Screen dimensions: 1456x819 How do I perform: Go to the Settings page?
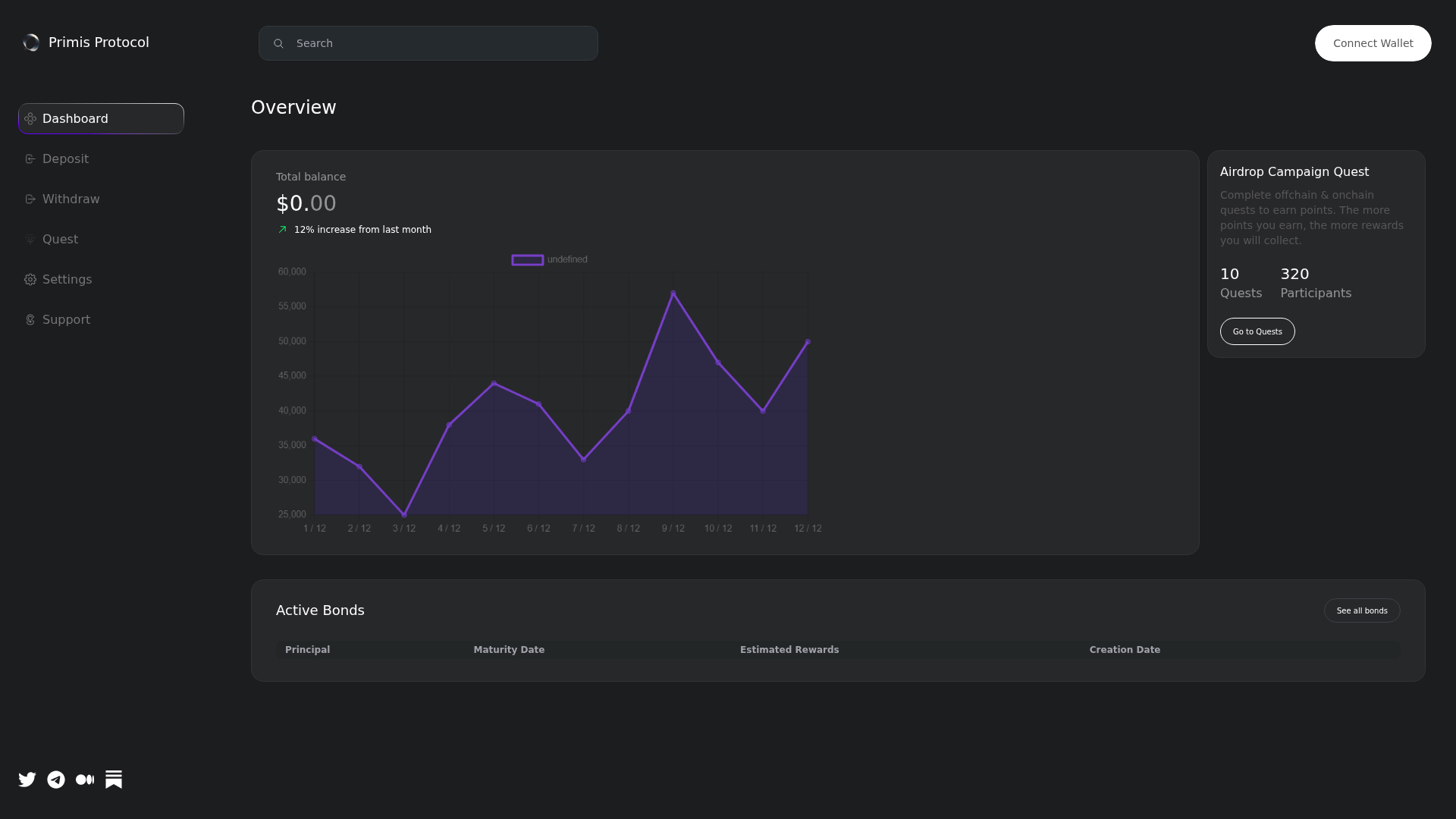pyautogui.click(x=67, y=279)
